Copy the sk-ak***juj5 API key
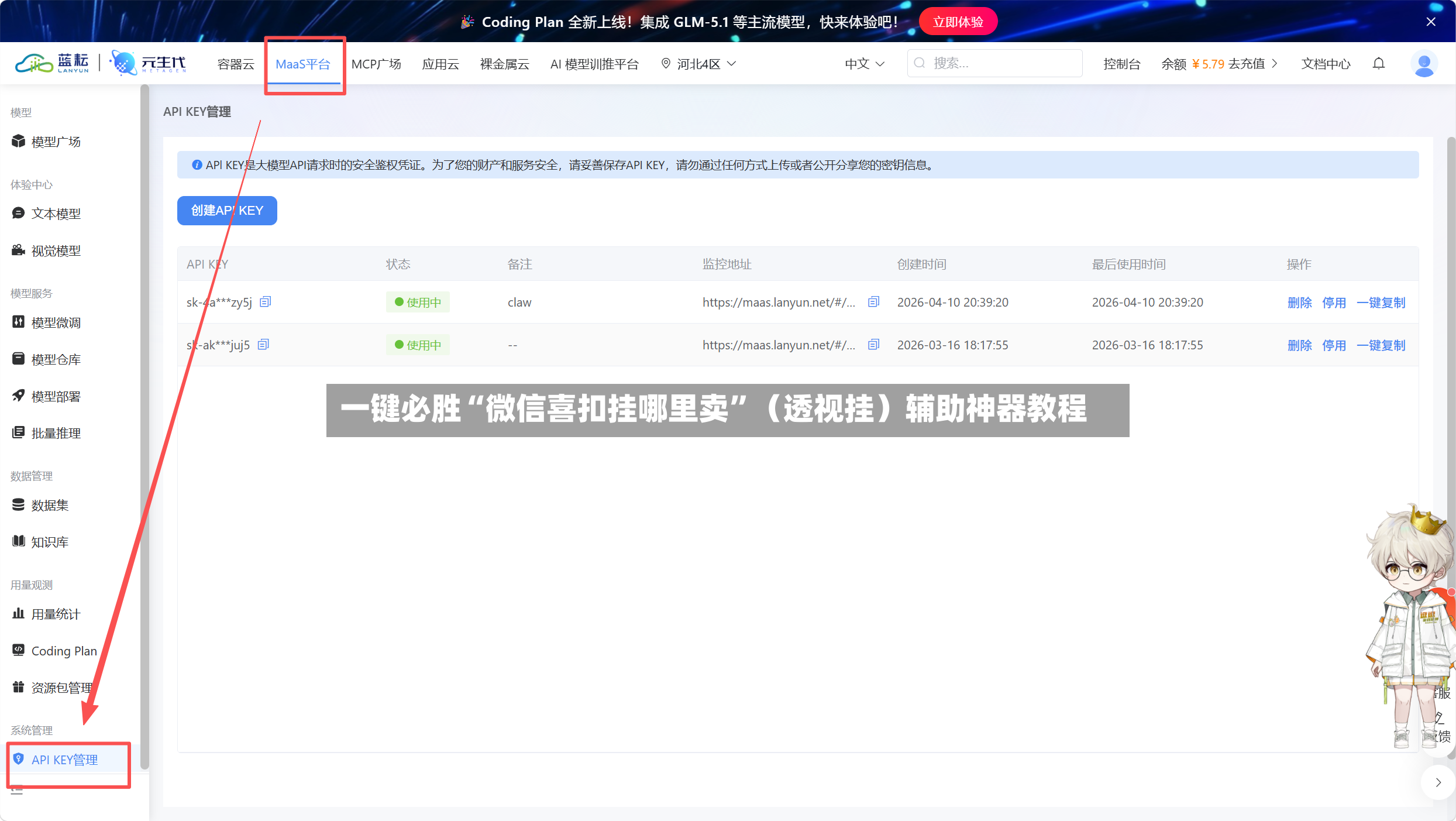1456x821 pixels. point(264,344)
